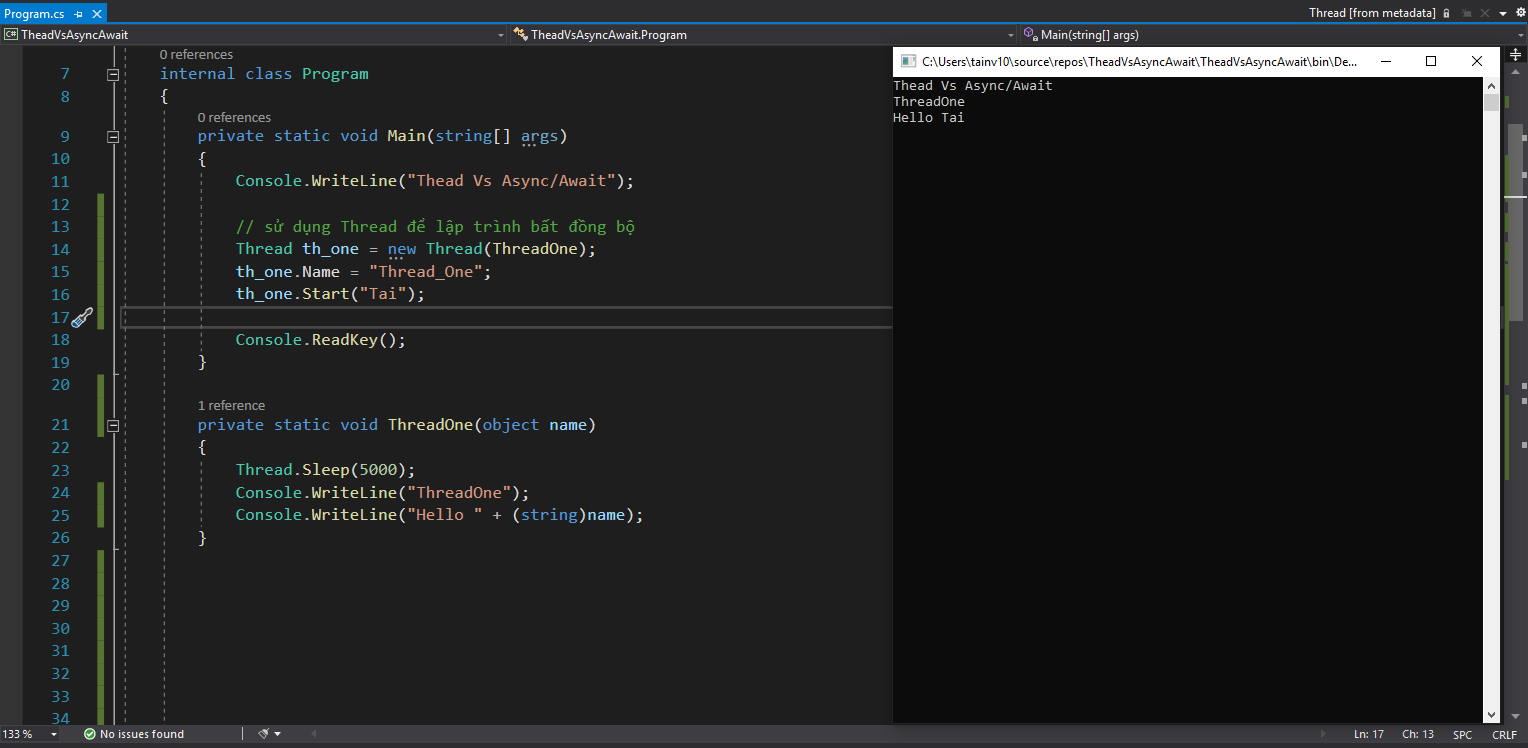
Task: Click the console window's app icon
Action: coord(908,61)
